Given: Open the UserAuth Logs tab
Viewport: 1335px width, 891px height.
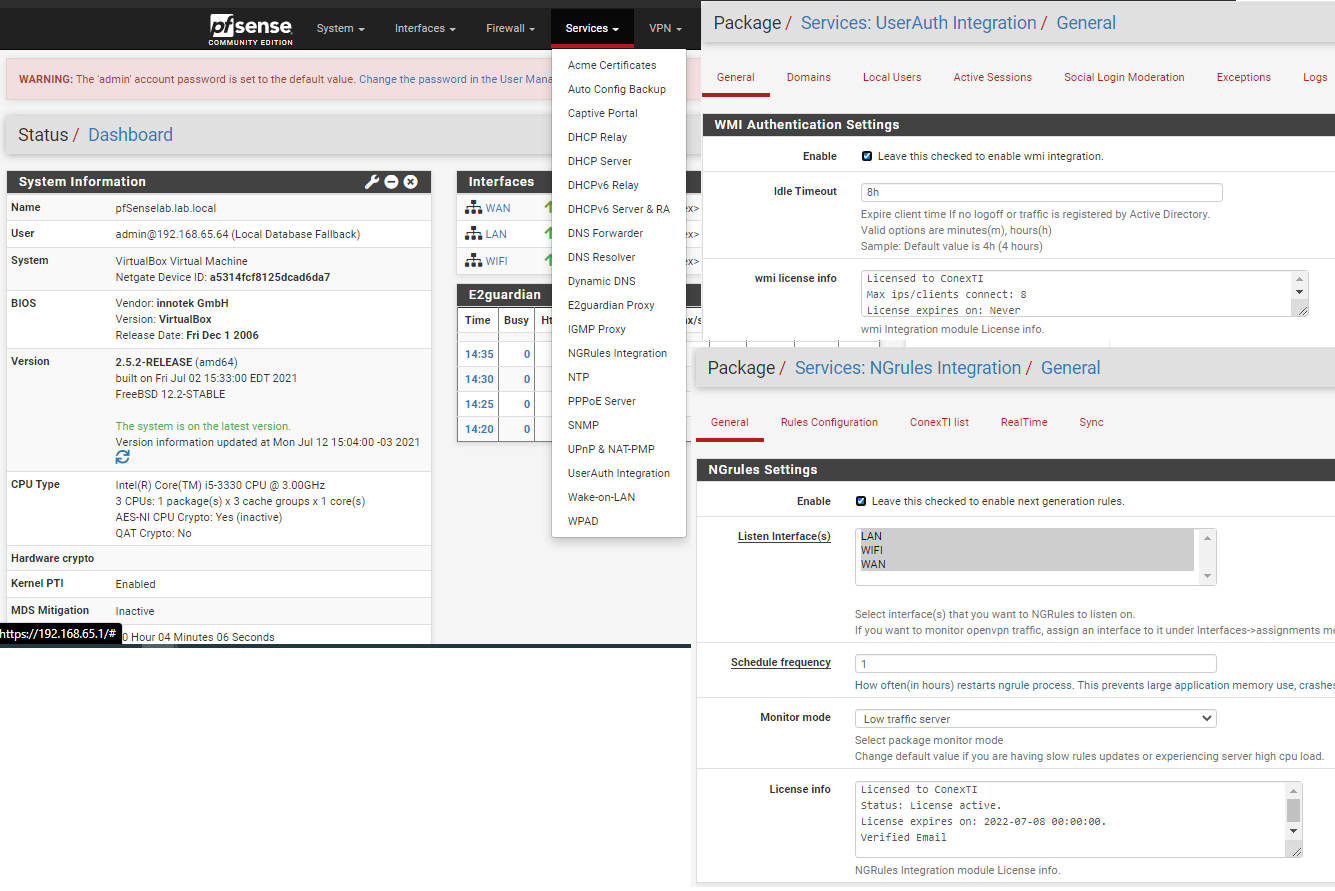Looking at the screenshot, I should 1315,77.
